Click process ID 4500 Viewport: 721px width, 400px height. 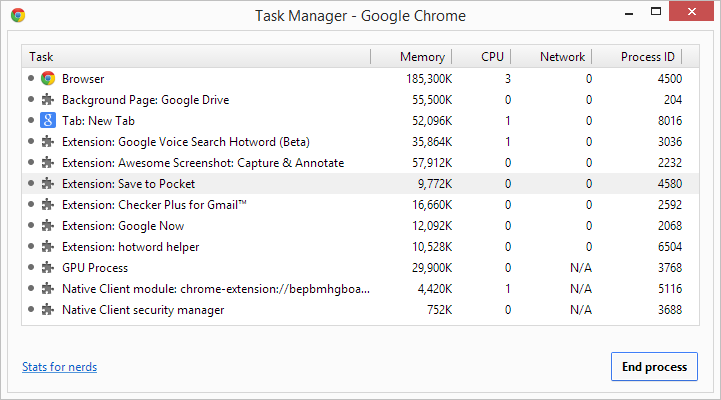[x=670, y=79]
